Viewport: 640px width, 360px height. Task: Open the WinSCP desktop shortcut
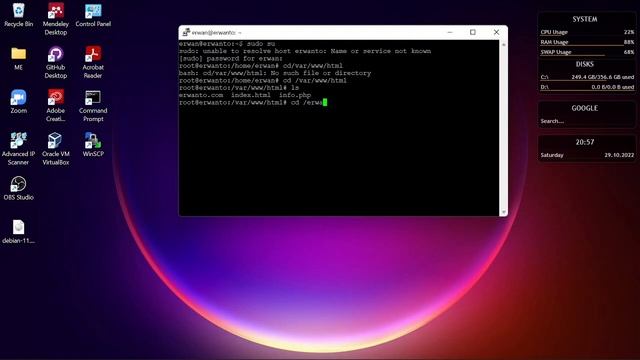coord(93,144)
